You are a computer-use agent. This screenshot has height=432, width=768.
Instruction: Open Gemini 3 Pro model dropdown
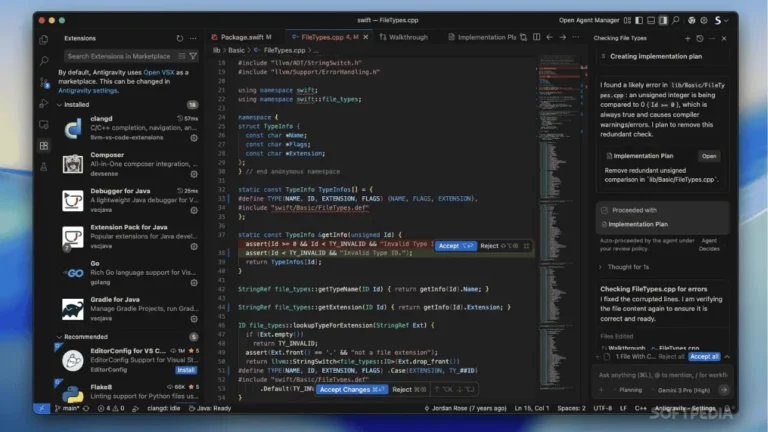click(682, 390)
